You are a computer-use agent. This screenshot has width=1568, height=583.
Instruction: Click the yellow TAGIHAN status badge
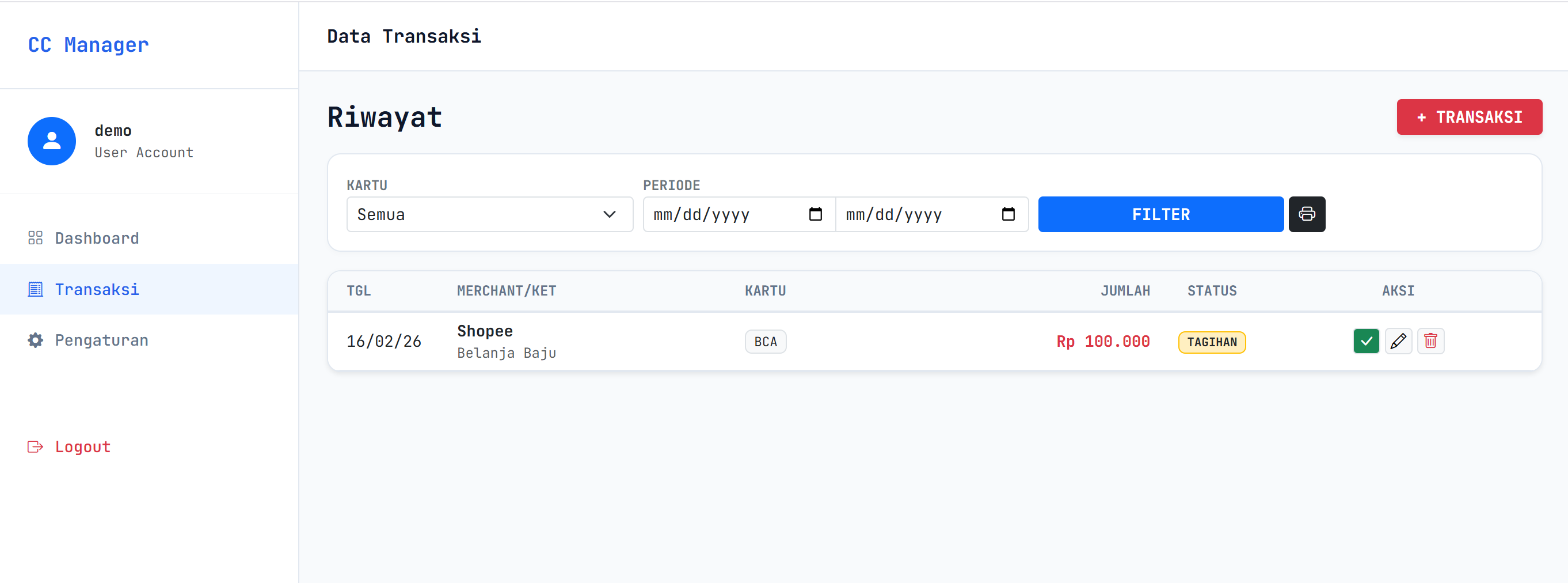[x=1211, y=342]
